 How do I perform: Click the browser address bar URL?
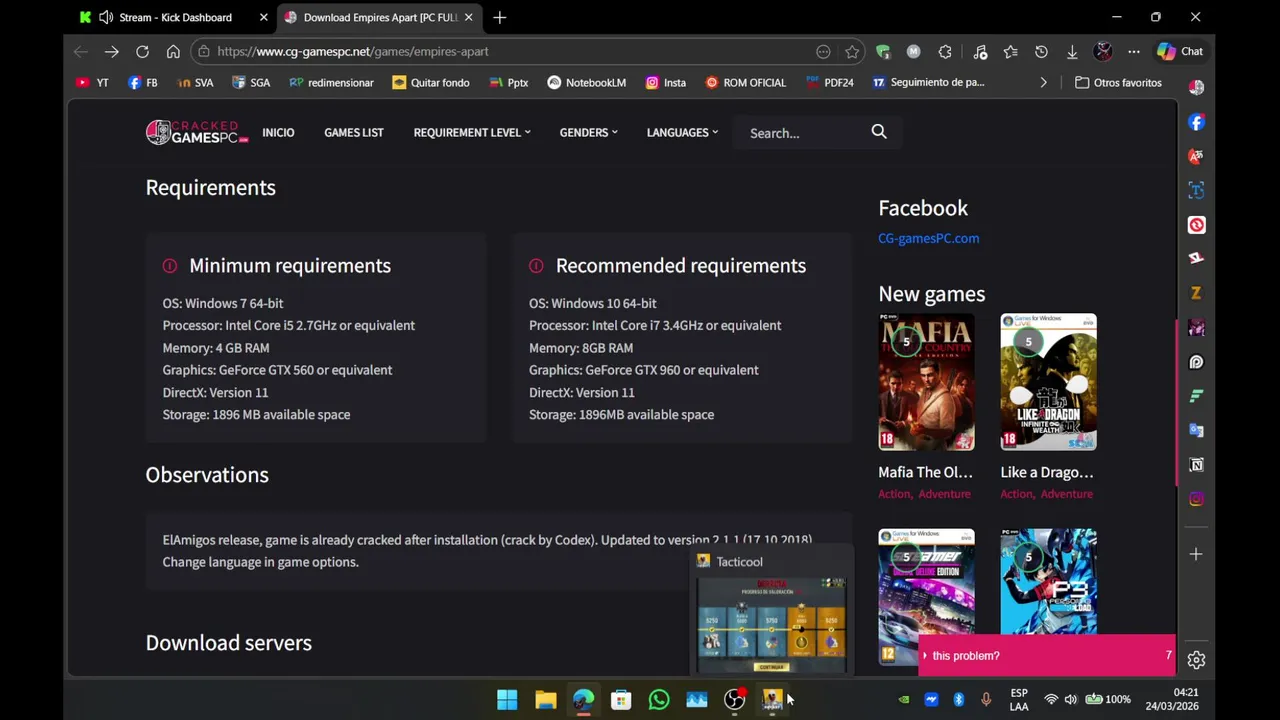tap(352, 51)
